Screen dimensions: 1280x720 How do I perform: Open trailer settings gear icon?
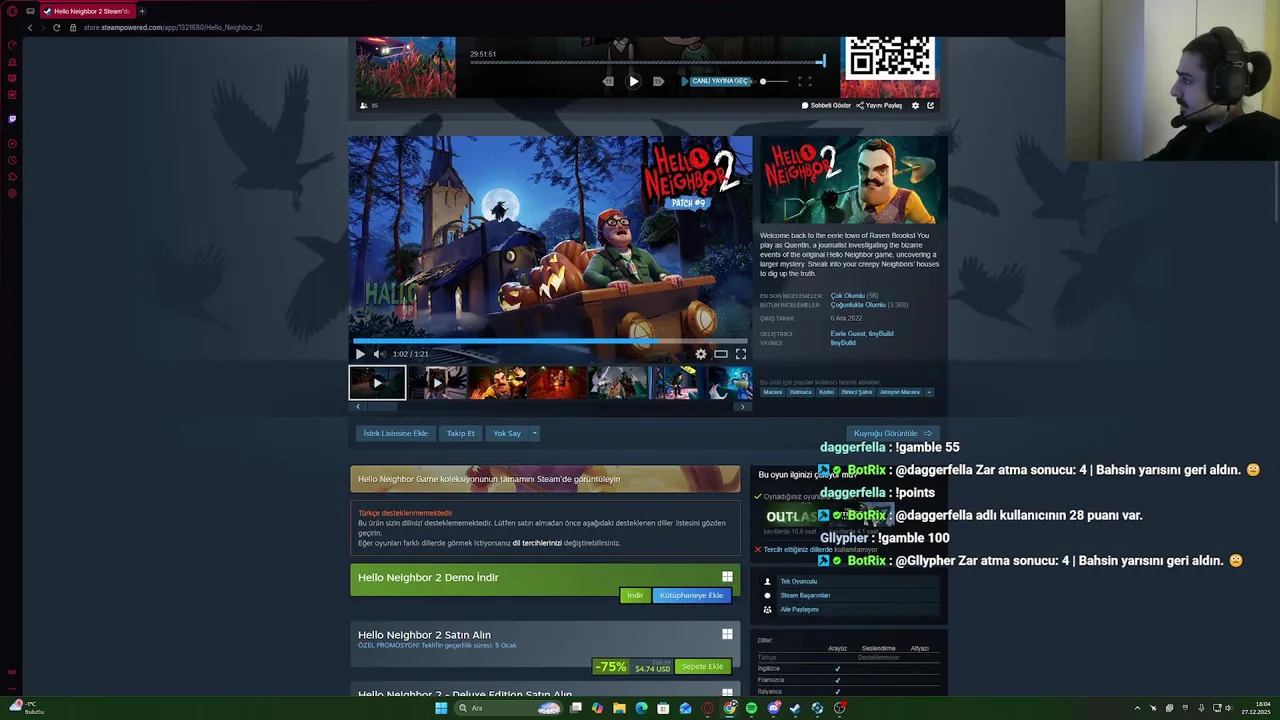click(x=701, y=354)
